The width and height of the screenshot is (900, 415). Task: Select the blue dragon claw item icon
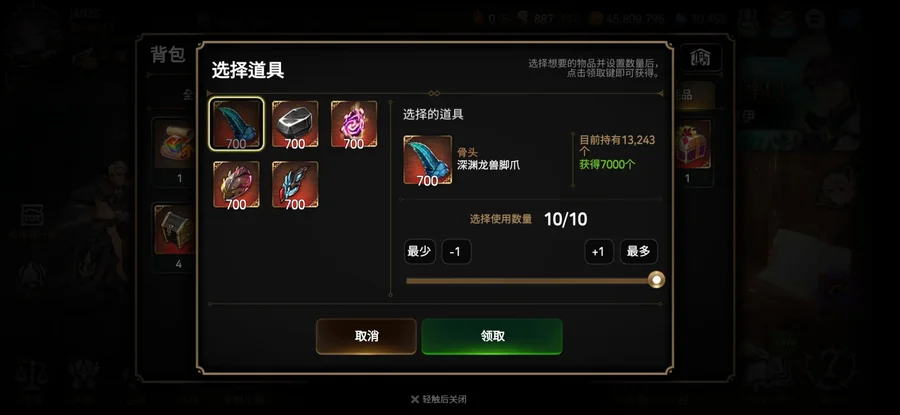point(236,124)
